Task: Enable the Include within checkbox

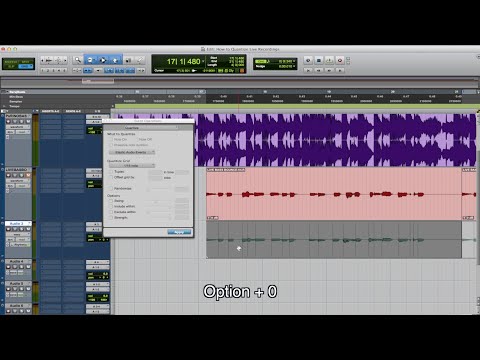Action: point(111,206)
